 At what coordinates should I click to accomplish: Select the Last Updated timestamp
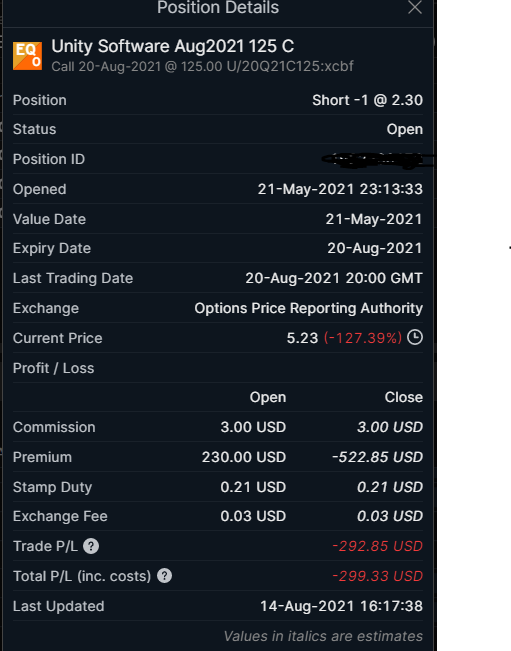pos(341,606)
